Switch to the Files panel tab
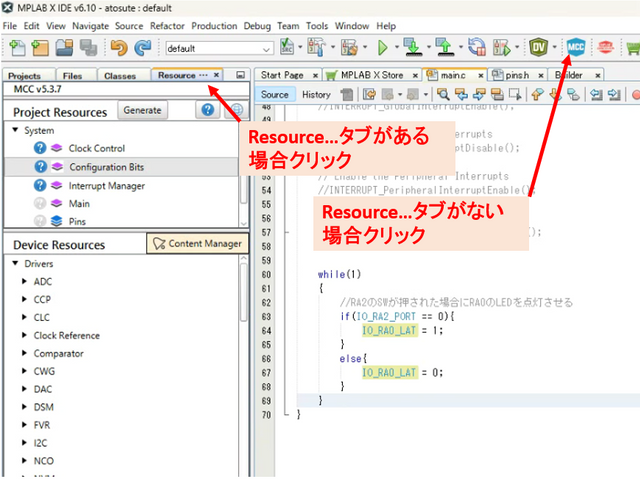The image size is (640, 480). pyautogui.click(x=72, y=75)
